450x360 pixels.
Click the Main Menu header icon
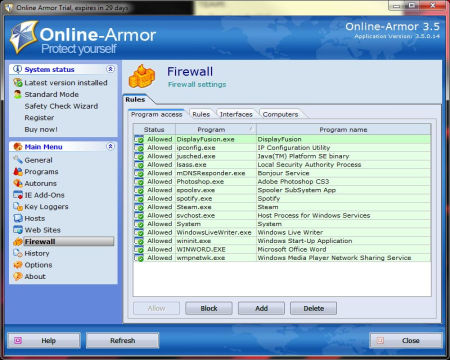(18, 147)
